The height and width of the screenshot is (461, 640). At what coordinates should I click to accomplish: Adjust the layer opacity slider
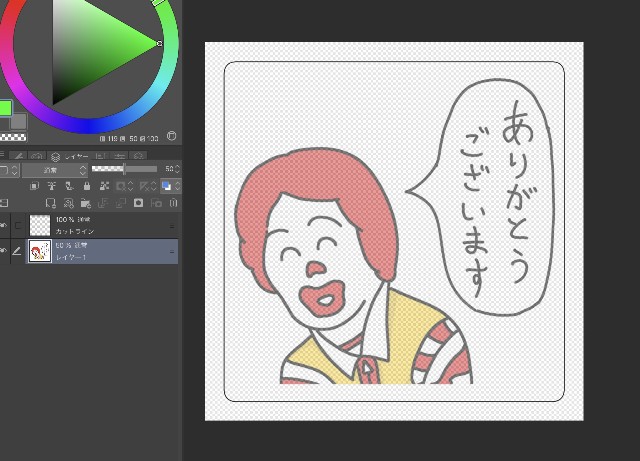[x=124, y=169]
